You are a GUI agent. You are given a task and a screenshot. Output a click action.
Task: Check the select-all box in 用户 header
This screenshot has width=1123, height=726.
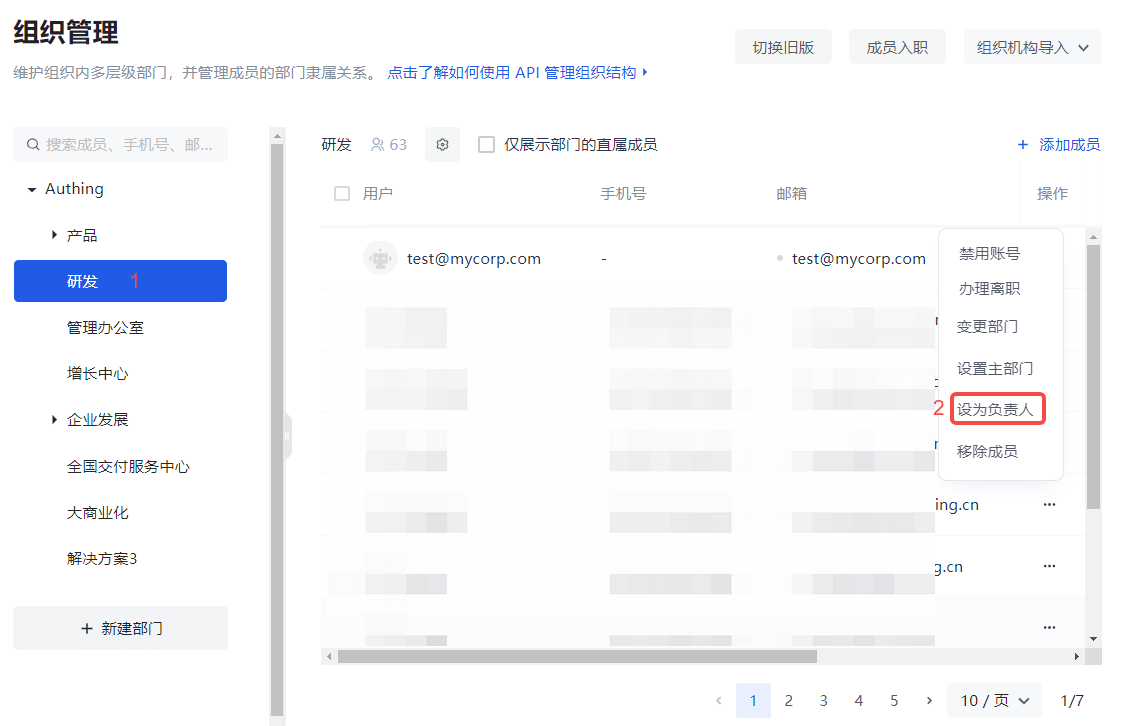pyautogui.click(x=342, y=194)
